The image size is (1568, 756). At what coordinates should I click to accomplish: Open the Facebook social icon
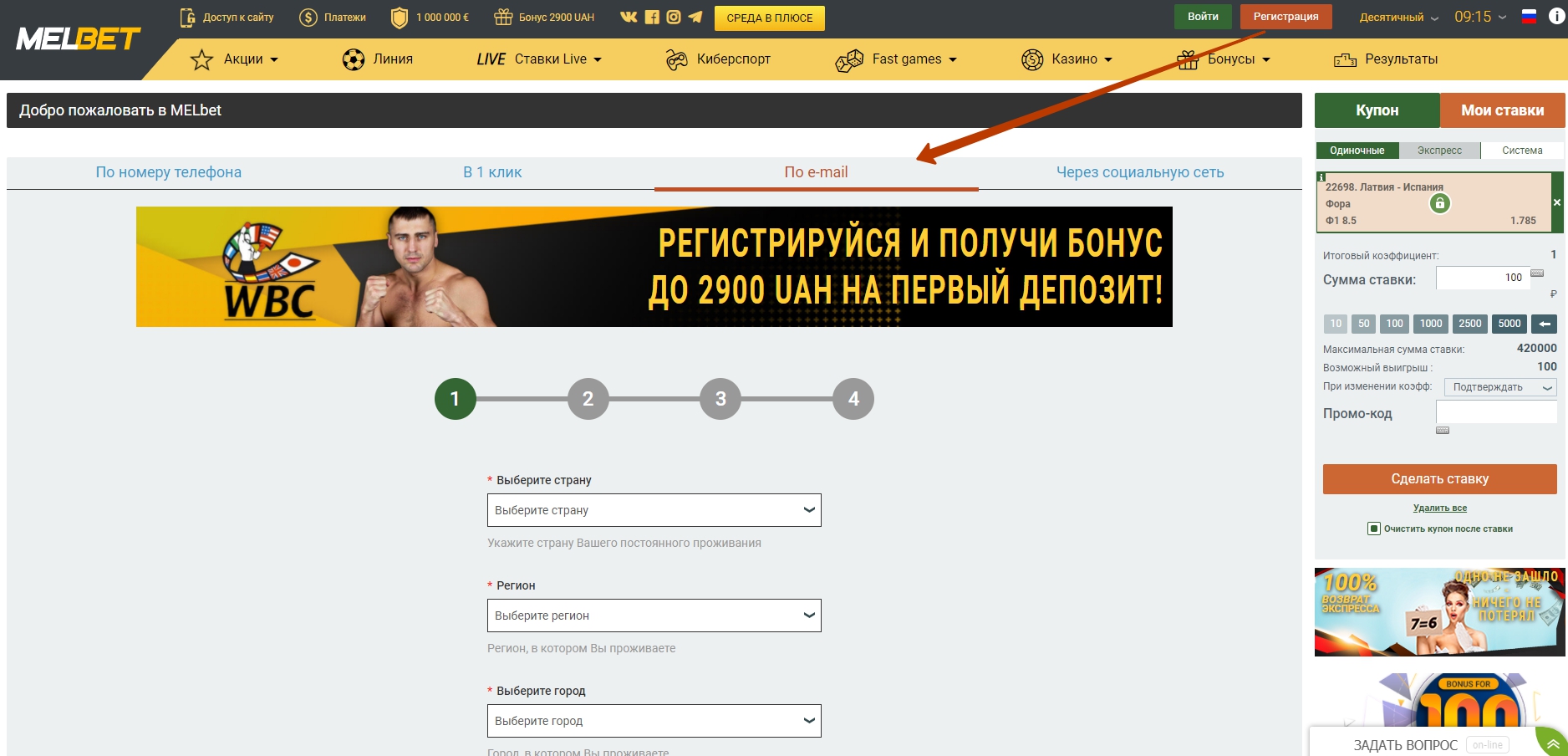point(652,17)
